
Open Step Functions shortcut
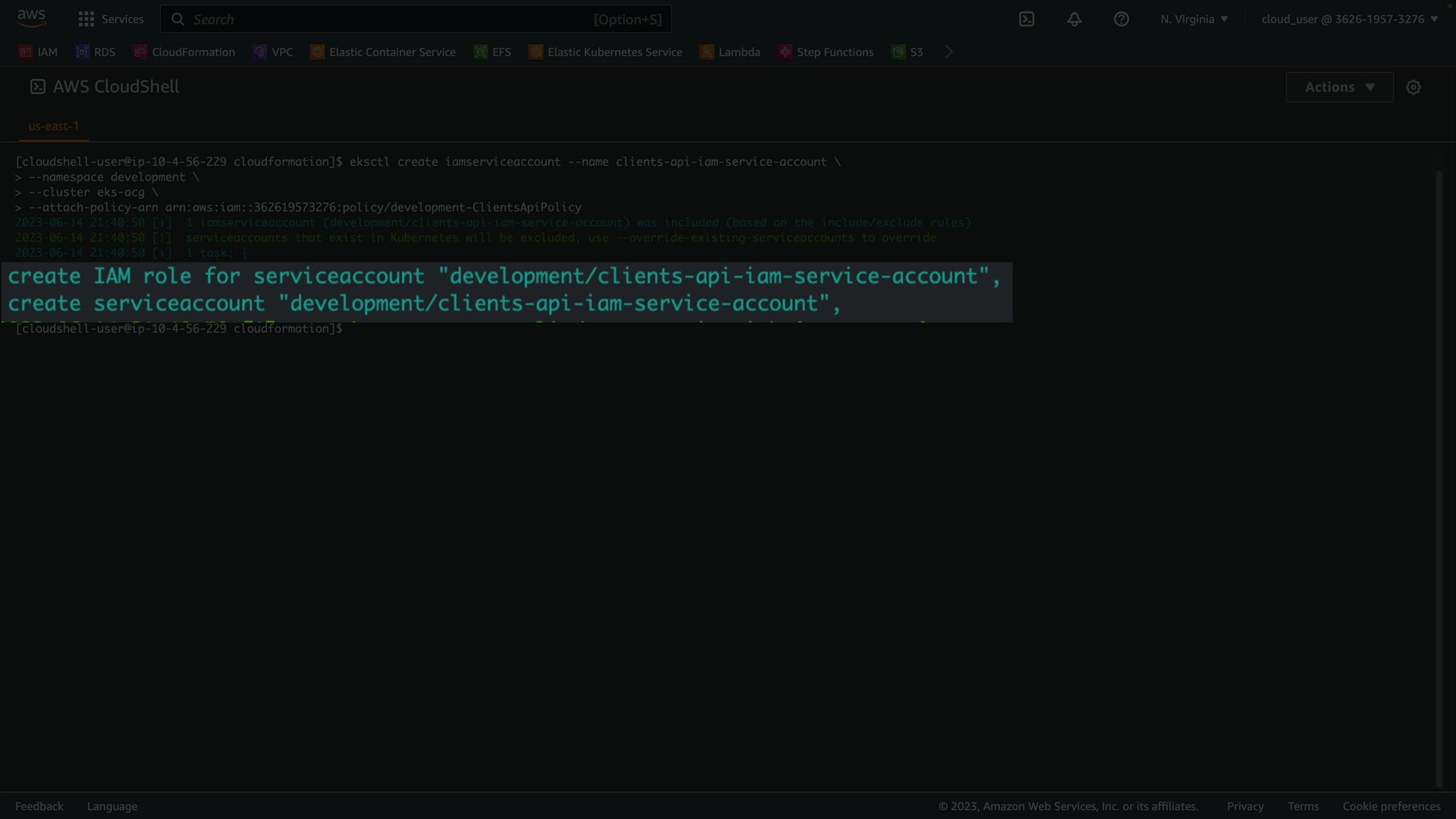(x=826, y=52)
